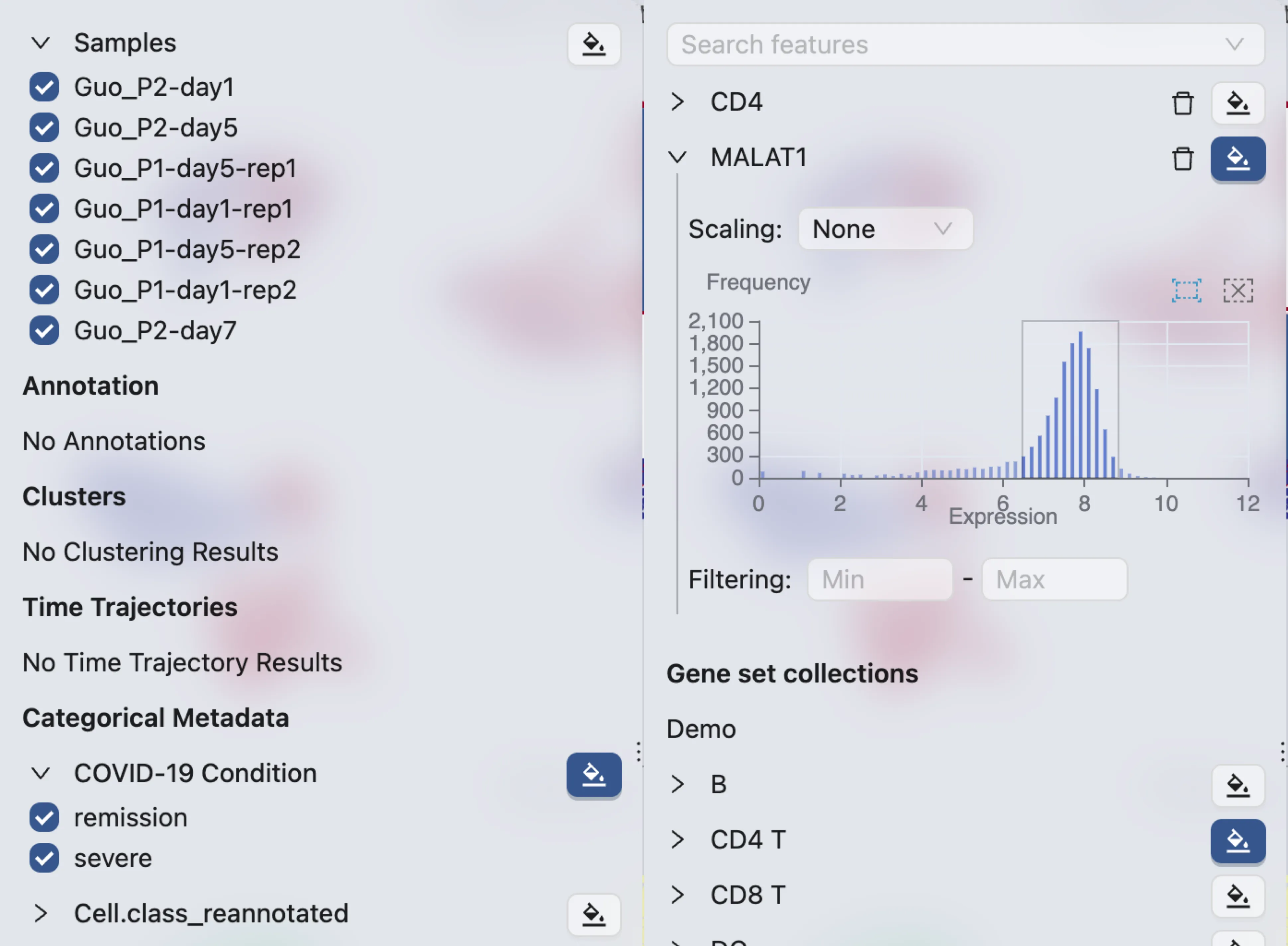Click CD4 feature color-by paint bucket icon
This screenshot has height=946, width=1288.
coord(1238,103)
